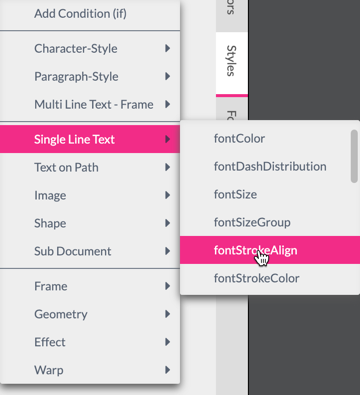Open the Text on Path submenu
Screen dimensions: 360x395
pyautogui.click(x=90, y=167)
